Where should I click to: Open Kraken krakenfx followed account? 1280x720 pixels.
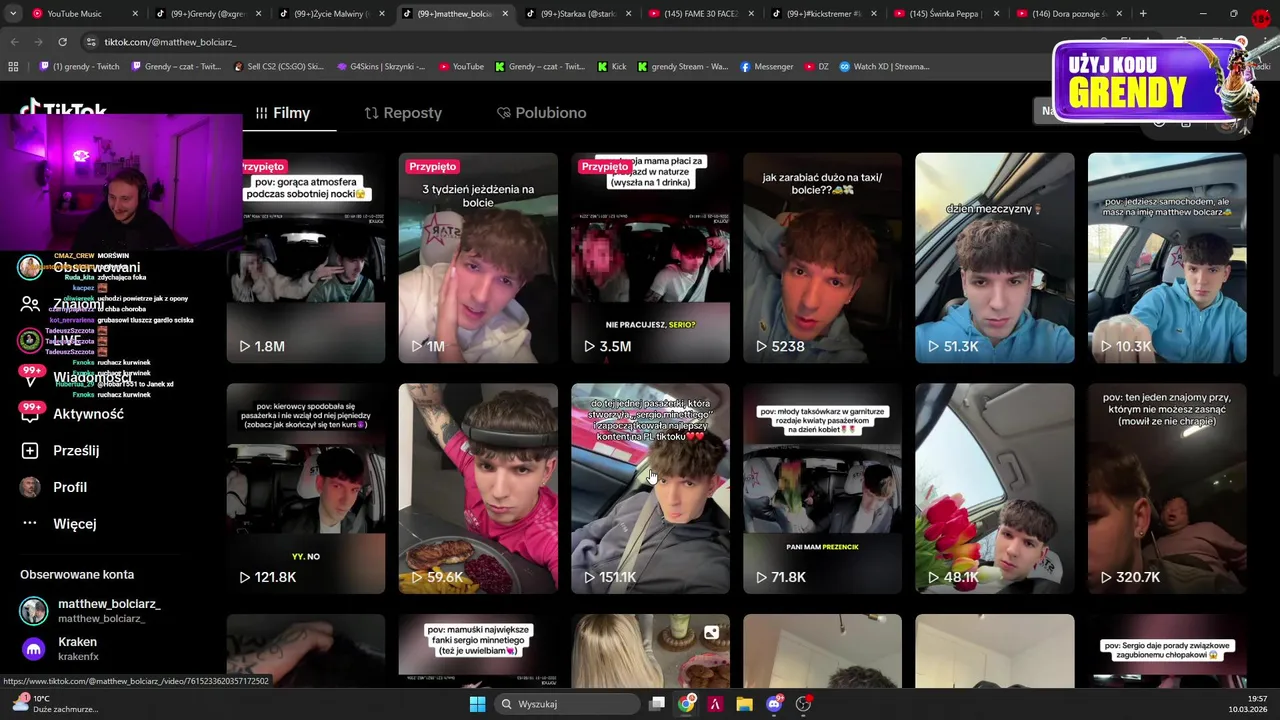62,649
